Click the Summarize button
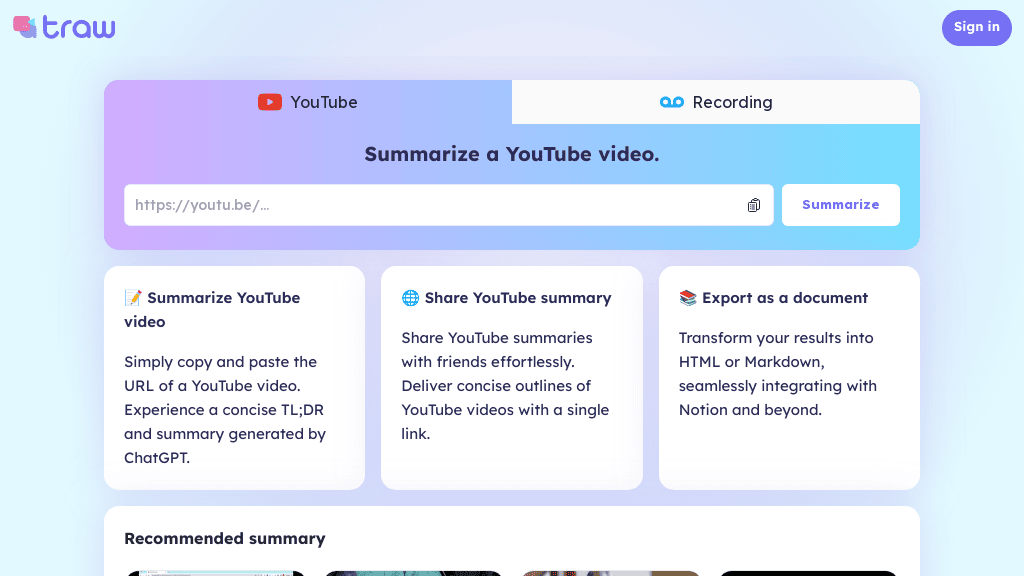The image size is (1024, 576). tap(840, 204)
